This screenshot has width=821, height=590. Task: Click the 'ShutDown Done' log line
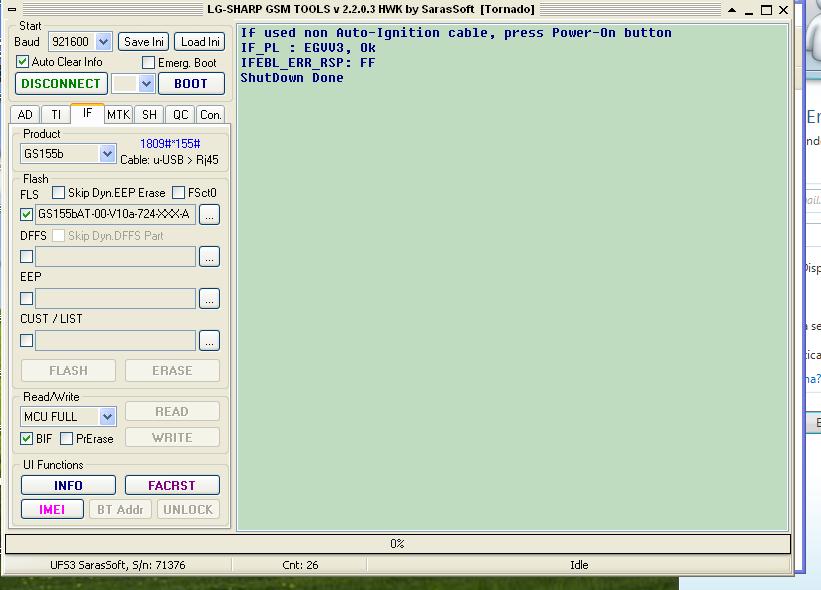pos(292,78)
